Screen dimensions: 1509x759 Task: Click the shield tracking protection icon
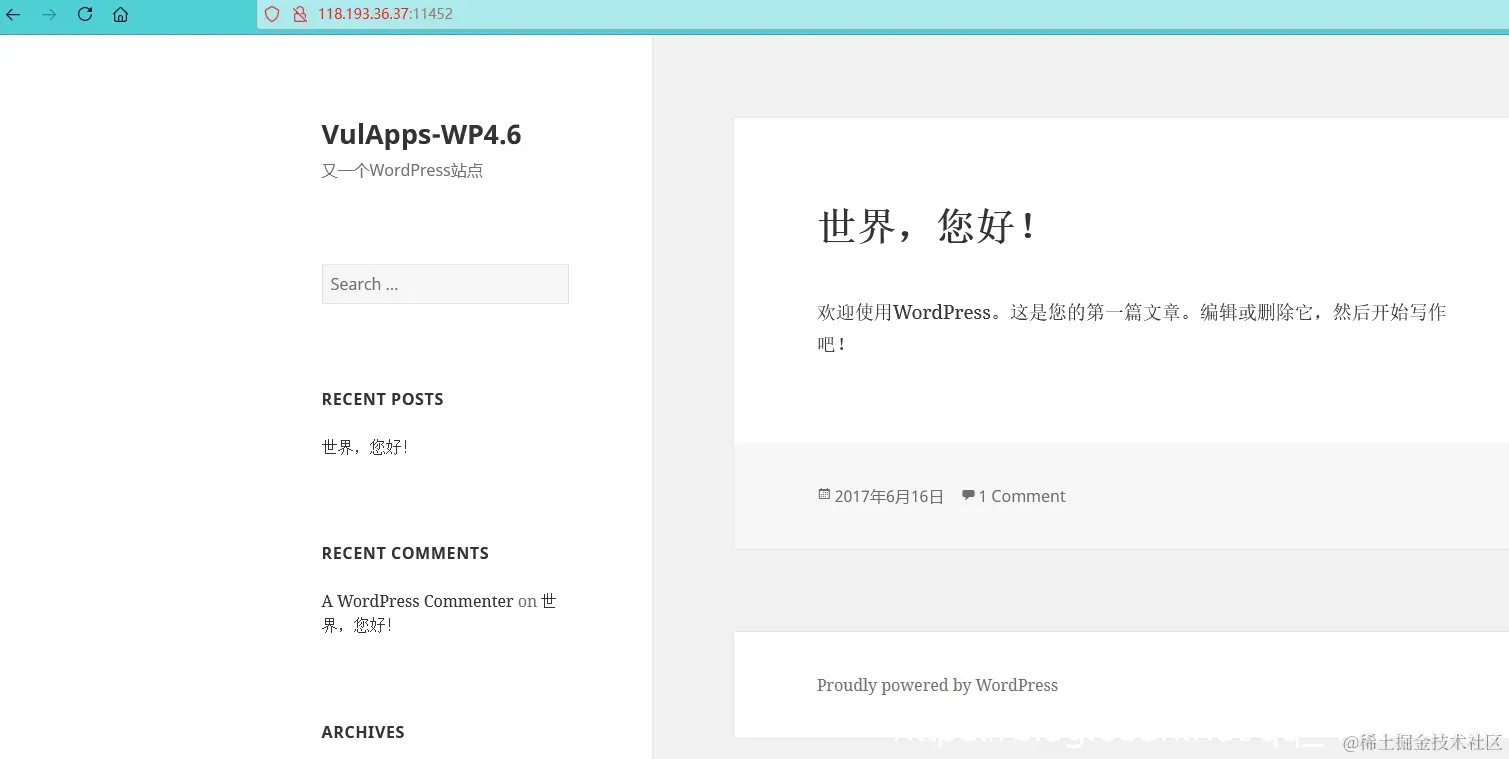click(x=272, y=15)
